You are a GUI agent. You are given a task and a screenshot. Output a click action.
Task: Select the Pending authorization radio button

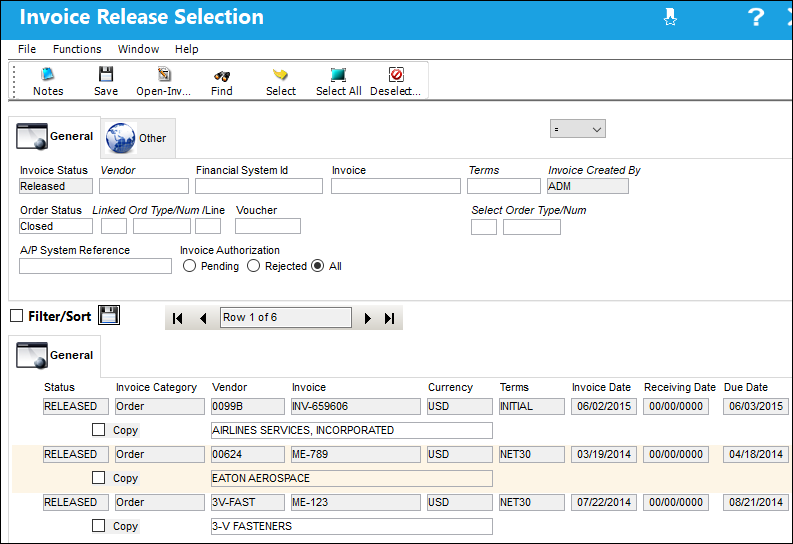tap(189, 266)
